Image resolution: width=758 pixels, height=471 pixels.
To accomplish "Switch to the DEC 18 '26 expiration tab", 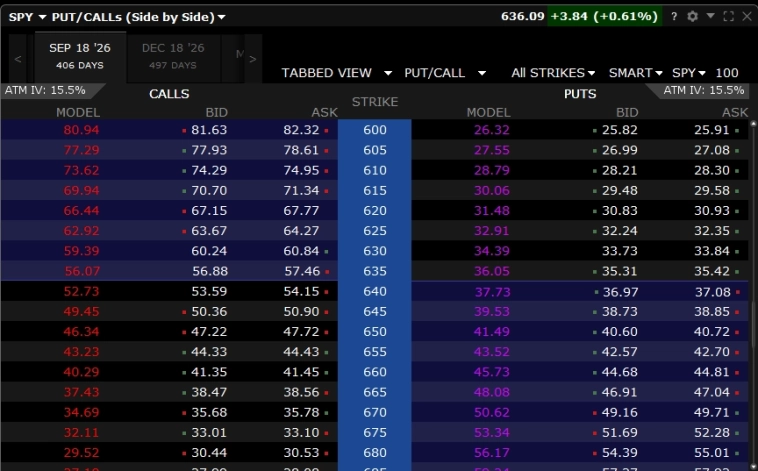I will coord(172,55).
